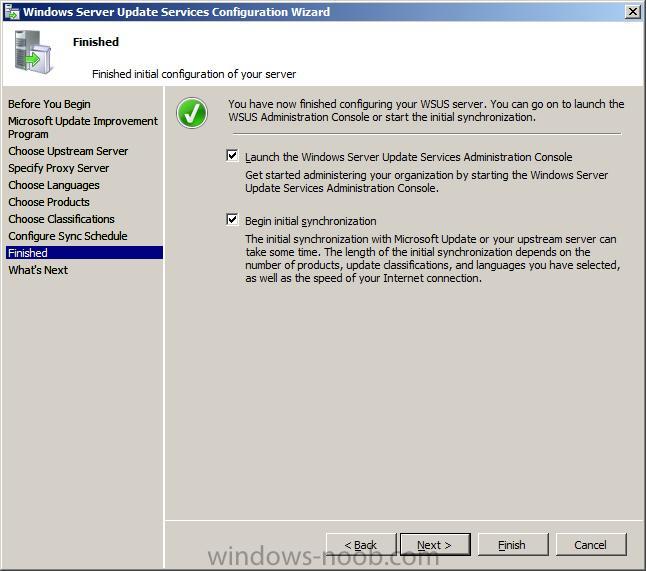Select Specify Proxy Server step
Image resolution: width=646 pixels, height=571 pixels.
click(59, 168)
